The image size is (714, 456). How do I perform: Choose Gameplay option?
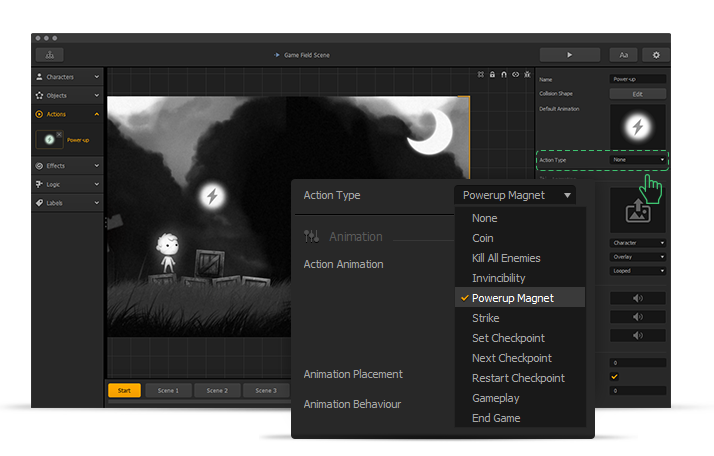(520, 398)
